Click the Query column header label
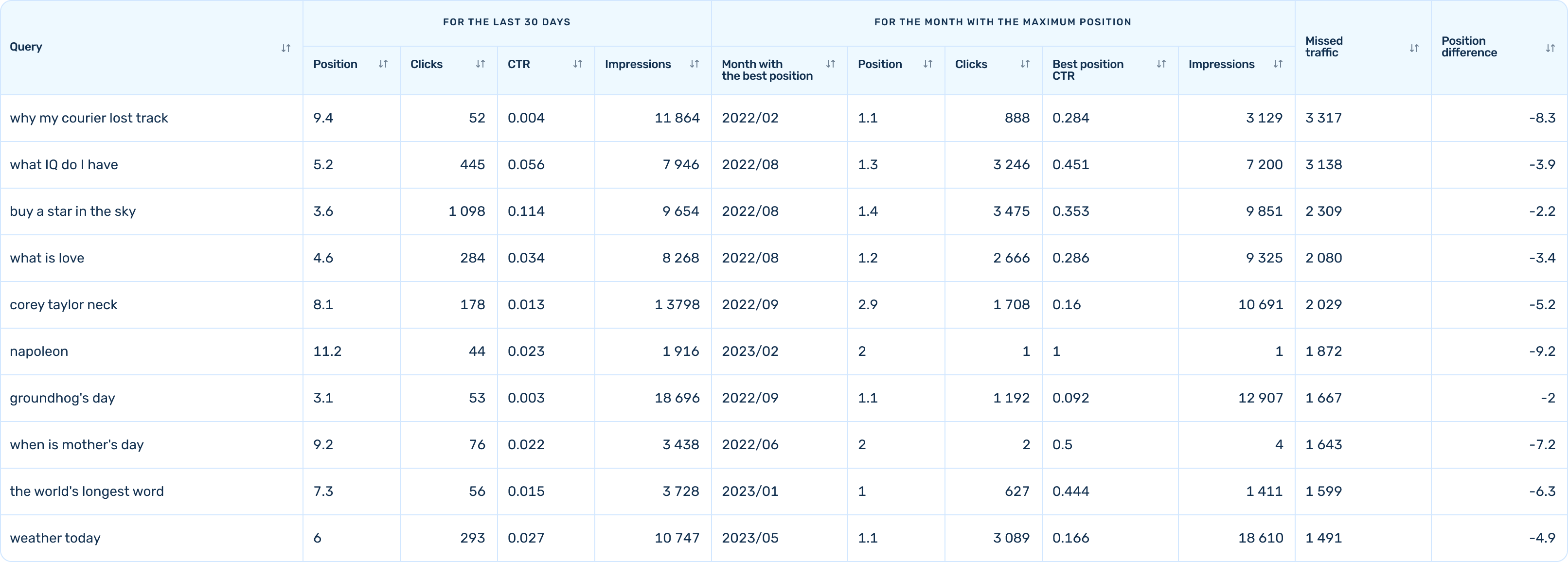Screen dimensions: 1568x562 (x=26, y=47)
